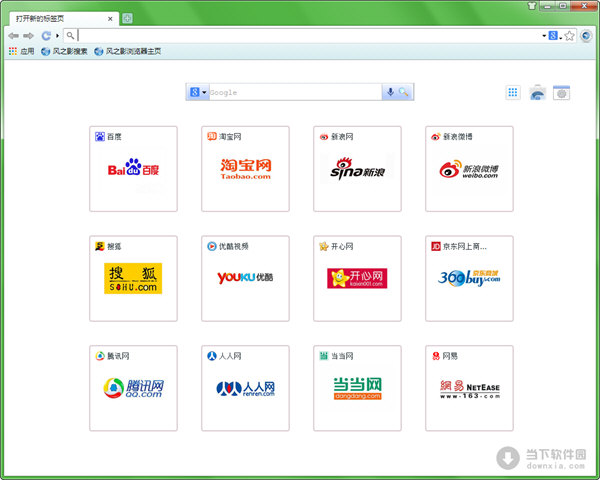The width and height of the screenshot is (600, 480).
Task: Click the 百度 paw favicon
Action: tap(100, 136)
